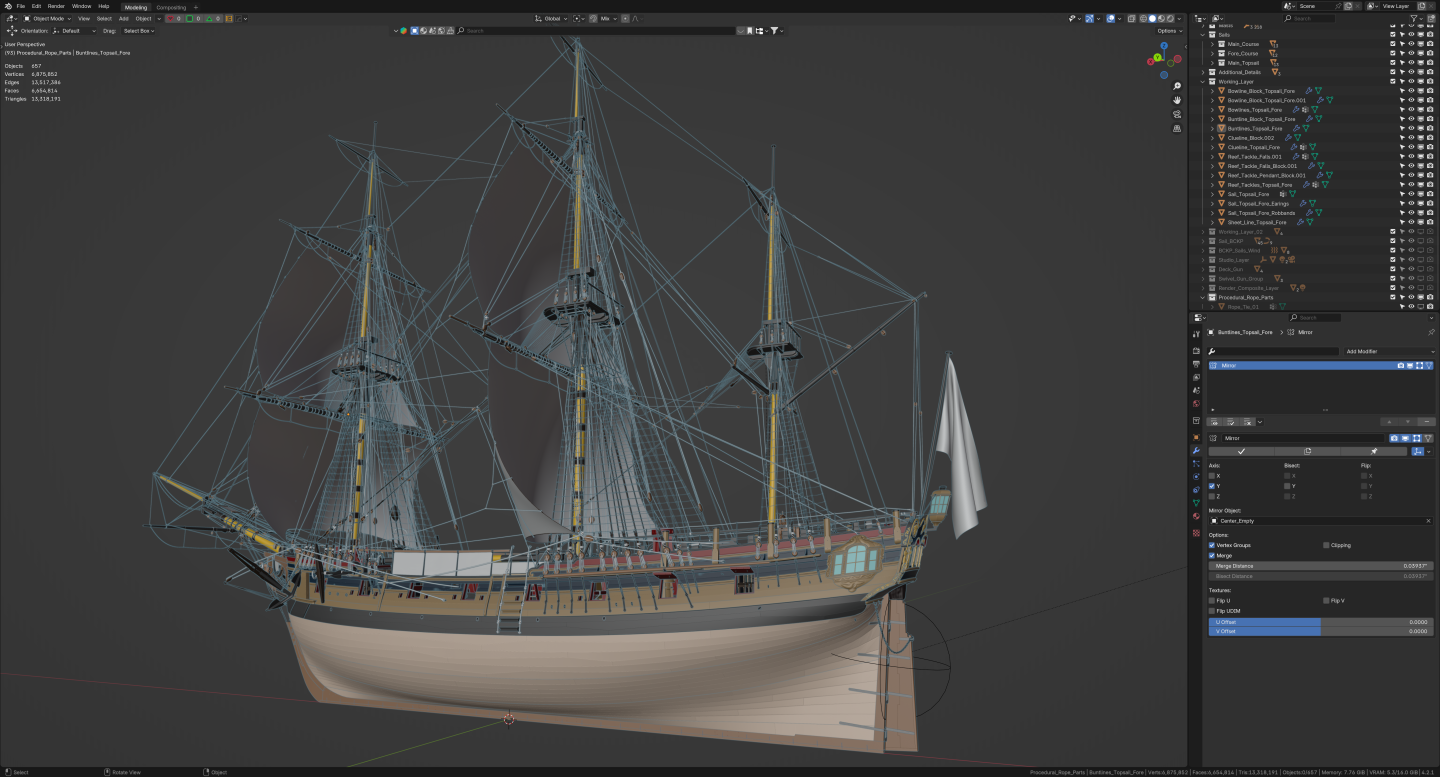The image size is (1440, 777).
Task: Remove modifier with minus button in list
Action: (1427, 422)
